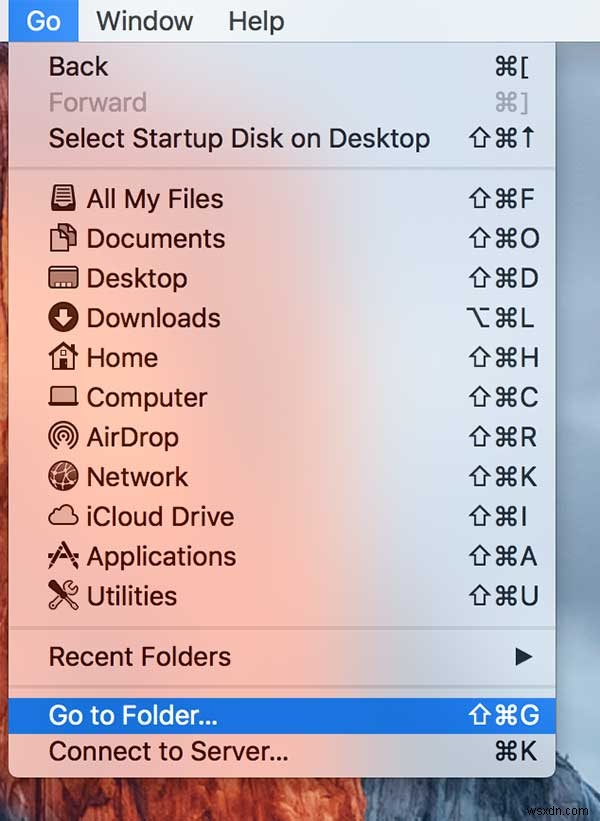
Task: Expand the Recent Folders submenu
Action: (x=138, y=657)
